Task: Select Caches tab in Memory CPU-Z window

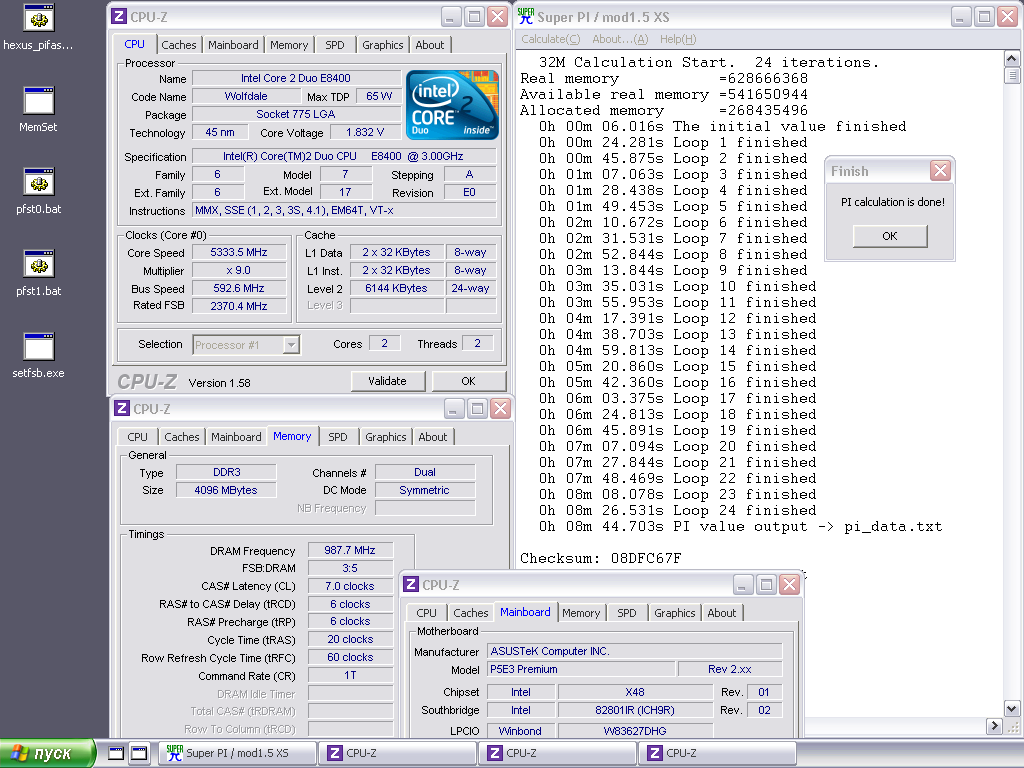Action: [182, 437]
